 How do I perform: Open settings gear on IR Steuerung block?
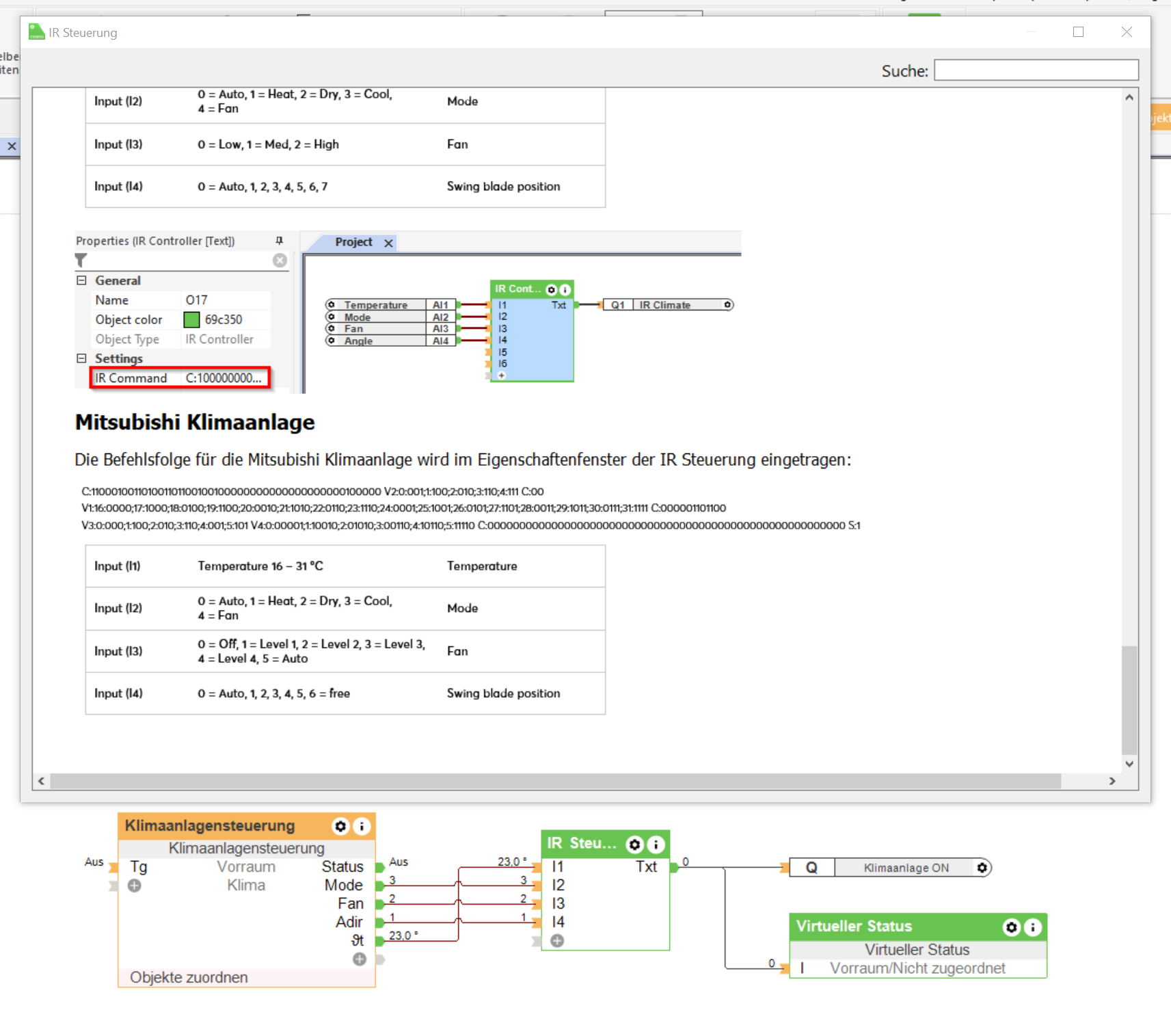634,845
